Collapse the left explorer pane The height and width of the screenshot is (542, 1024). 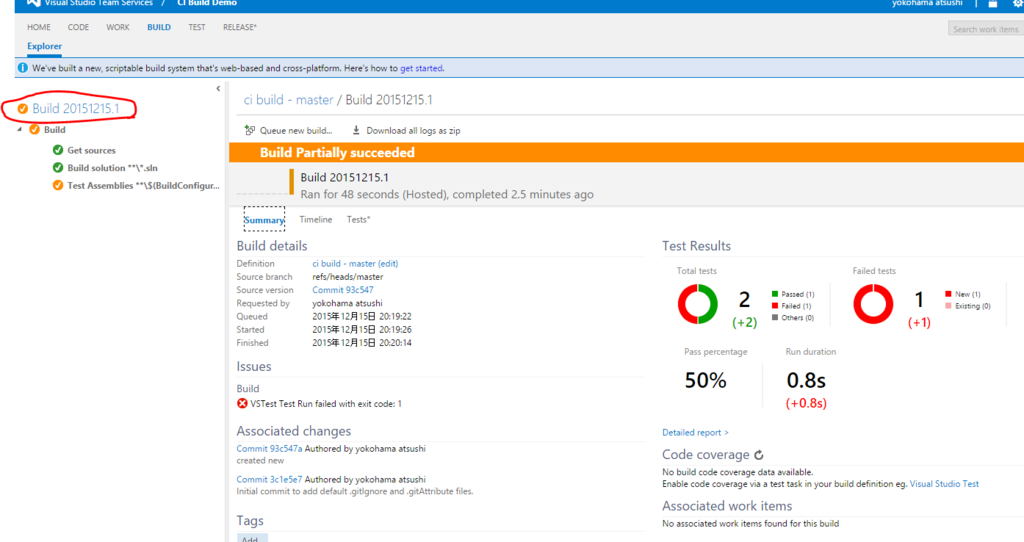(x=218, y=89)
